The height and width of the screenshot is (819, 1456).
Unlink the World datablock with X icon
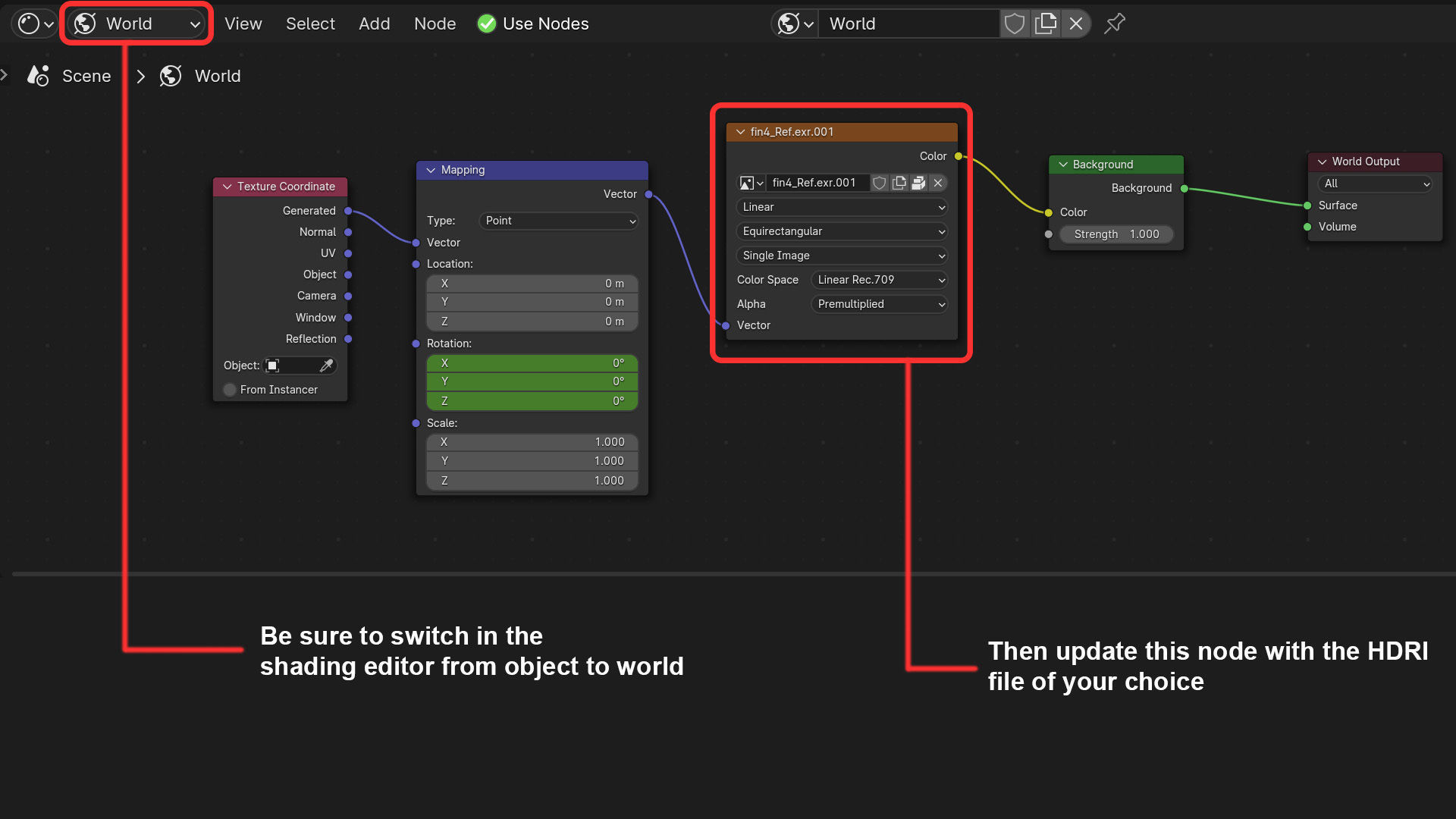[x=1075, y=24]
